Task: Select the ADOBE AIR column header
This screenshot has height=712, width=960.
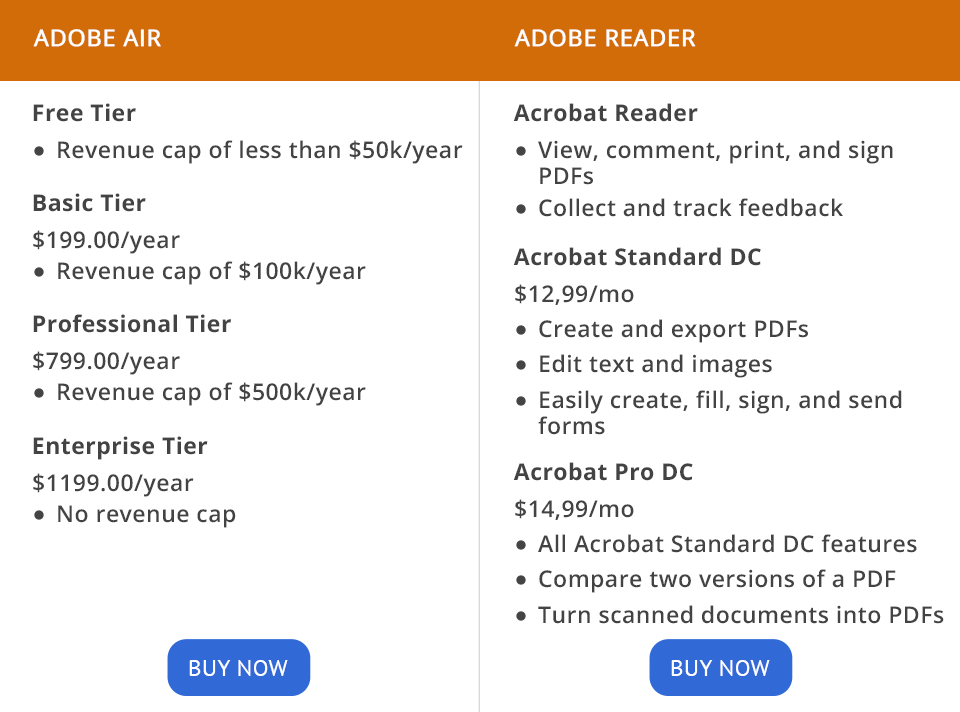Action: pyautogui.click(x=98, y=39)
